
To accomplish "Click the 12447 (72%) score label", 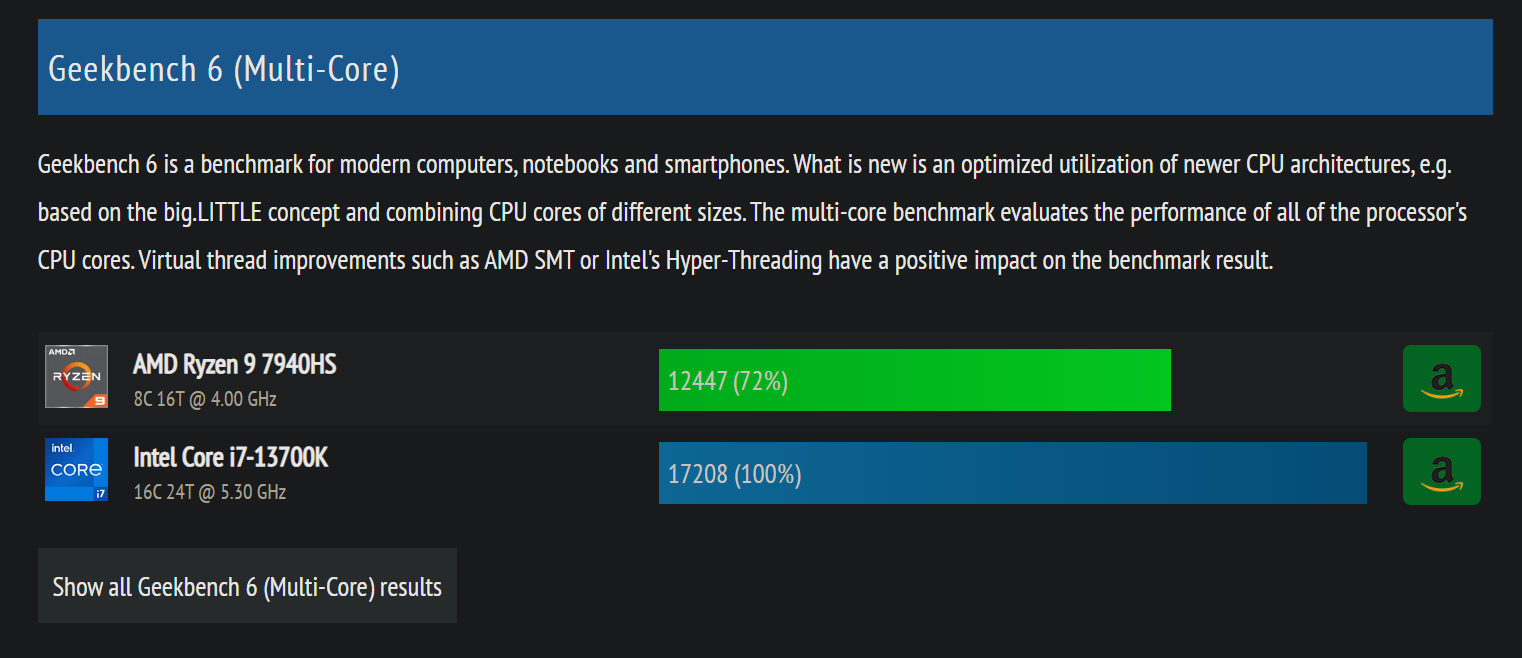I will click(728, 381).
